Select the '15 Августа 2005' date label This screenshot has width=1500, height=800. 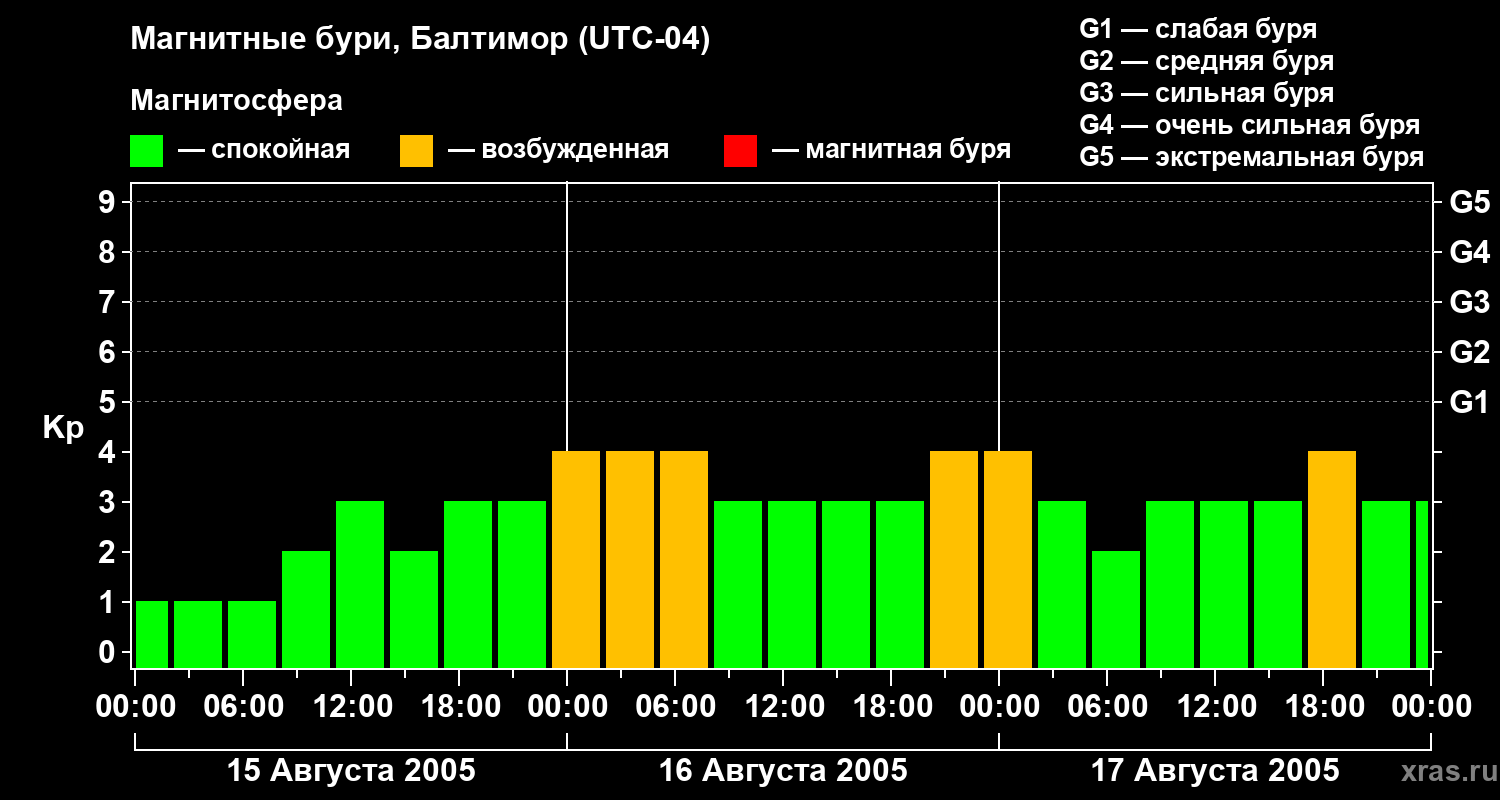tap(351, 771)
